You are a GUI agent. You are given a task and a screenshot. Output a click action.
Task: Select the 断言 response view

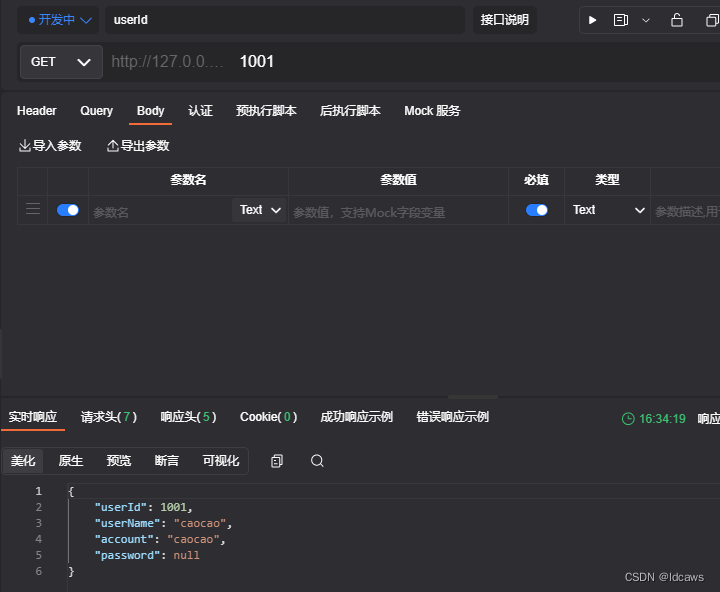[x=167, y=461]
